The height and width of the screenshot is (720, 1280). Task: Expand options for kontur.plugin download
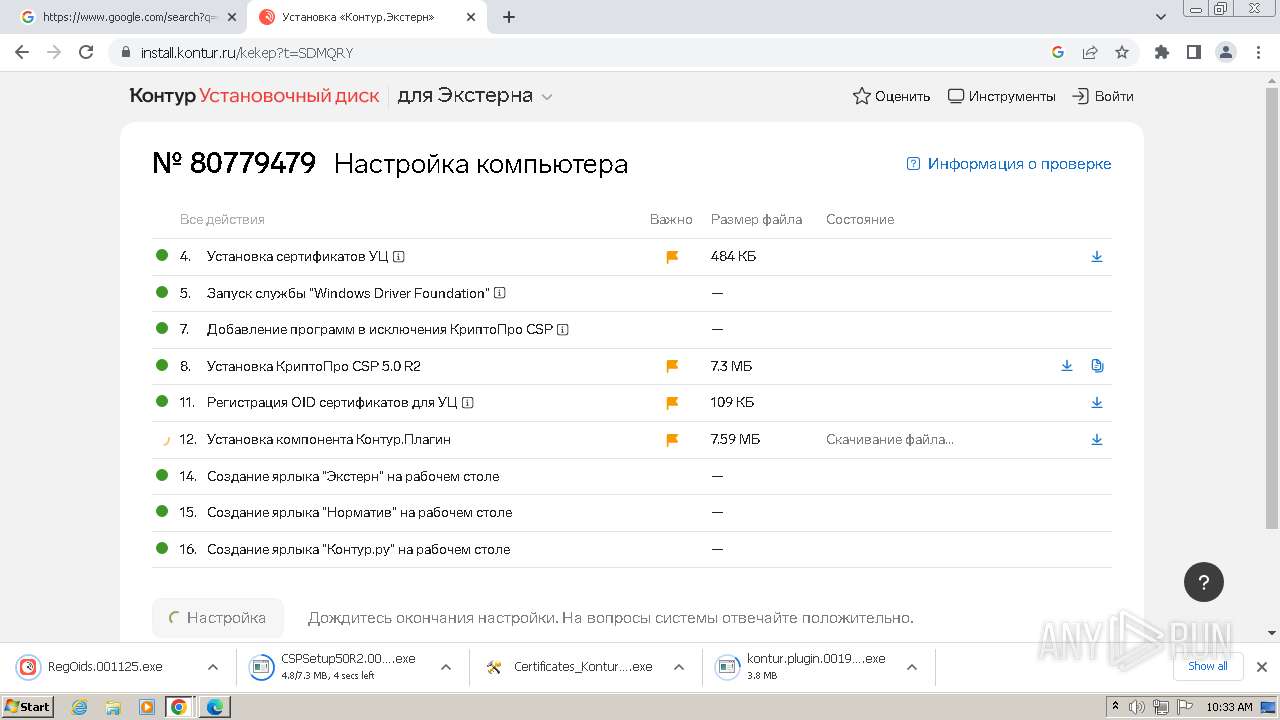(x=912, y=667)
